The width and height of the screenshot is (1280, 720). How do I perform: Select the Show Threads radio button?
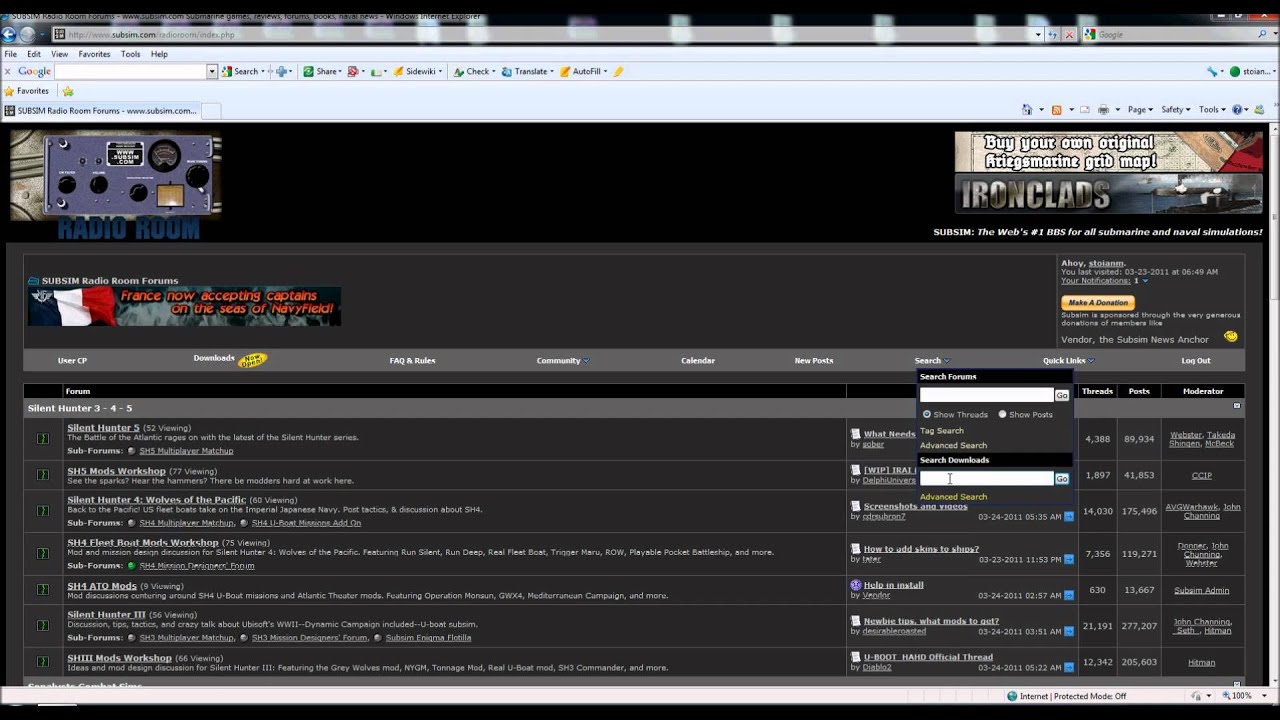click(x=927, y=414)
